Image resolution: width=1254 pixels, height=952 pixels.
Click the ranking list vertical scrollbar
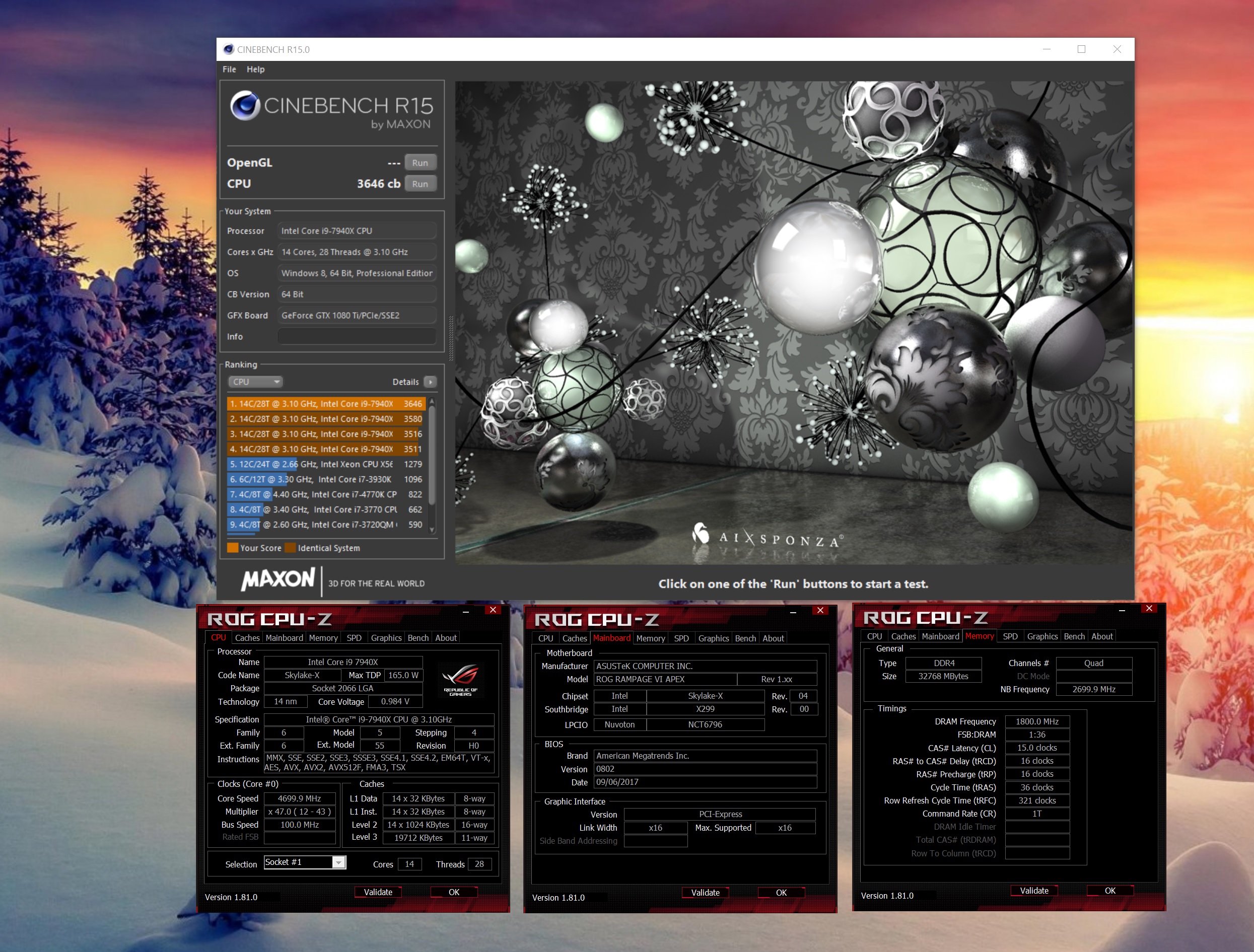coord(432,455)
